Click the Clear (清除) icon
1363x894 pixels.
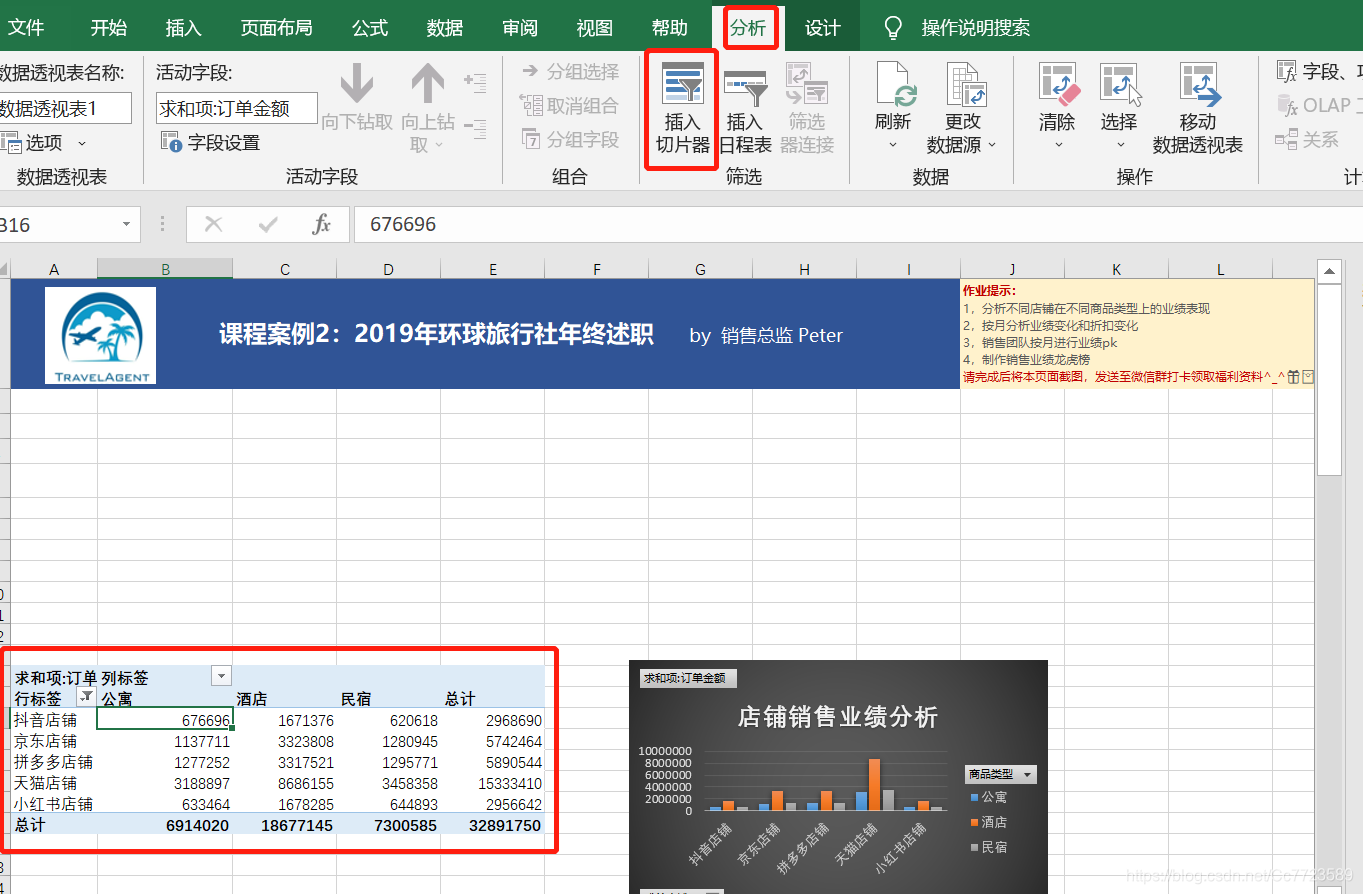[1057, 84]
